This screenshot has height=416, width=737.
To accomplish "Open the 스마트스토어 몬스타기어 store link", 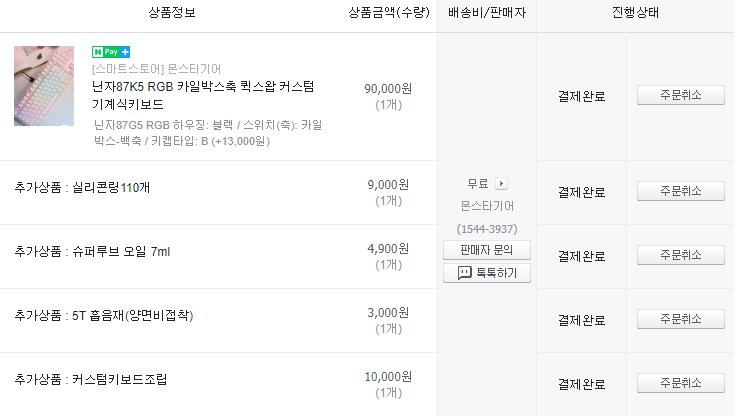I will coord(157,69).
